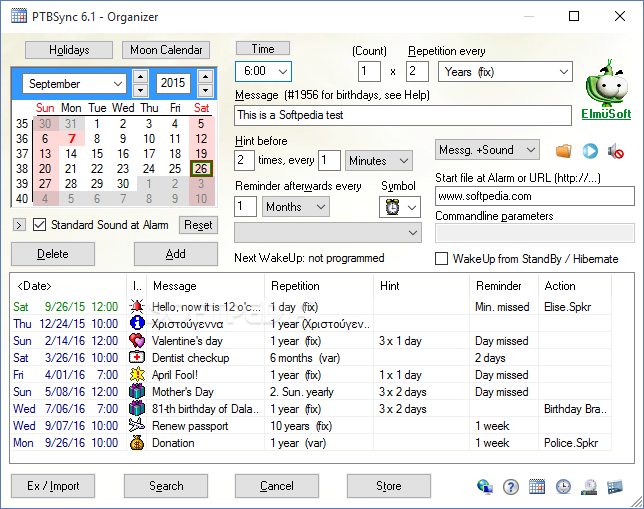Viewport: 644px width, 509px height.
Task: Play the alarm sound with the blue play icon
Action: pos(590,151)
